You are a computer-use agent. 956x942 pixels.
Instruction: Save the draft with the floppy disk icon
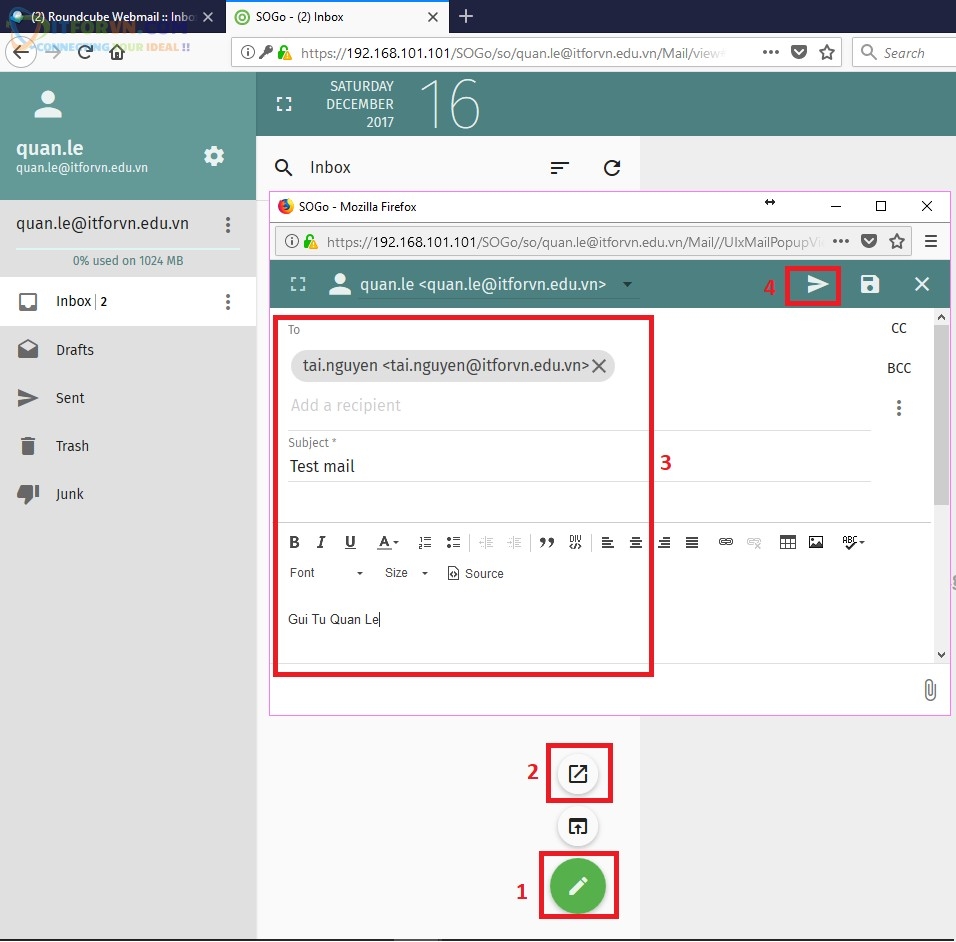pos(870,285)
